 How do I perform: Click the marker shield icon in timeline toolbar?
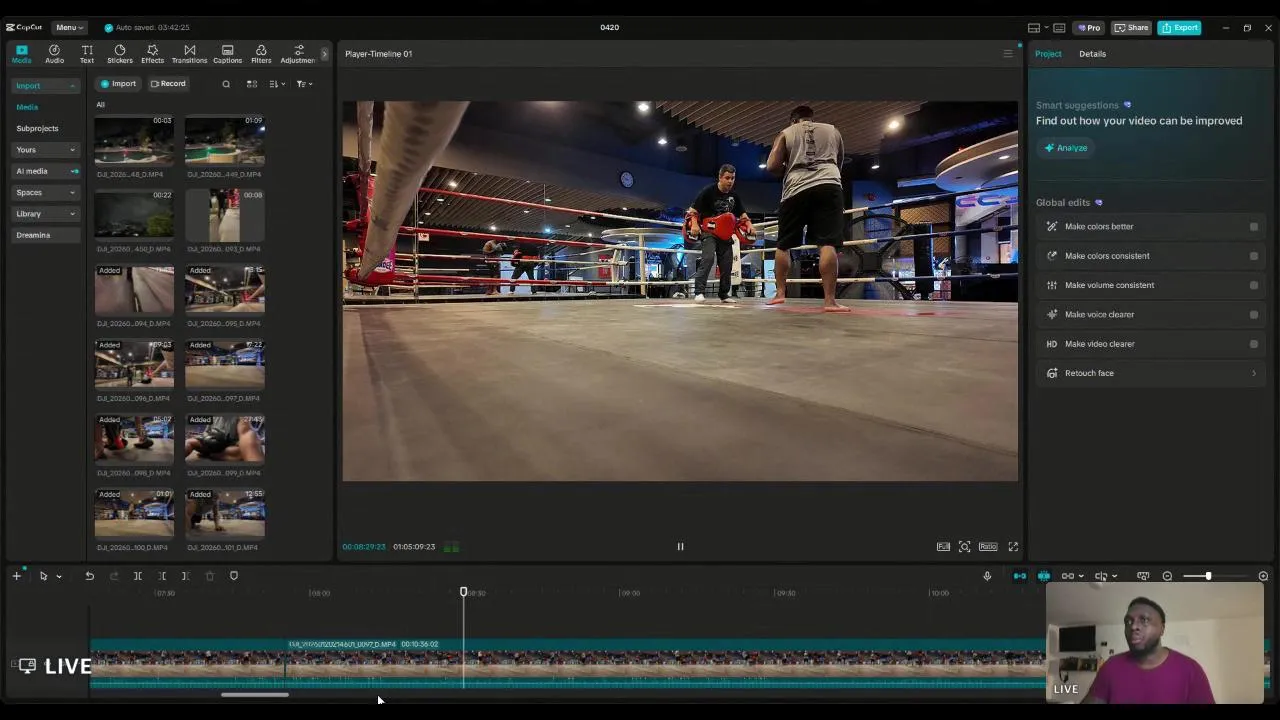tap(234, 576)
